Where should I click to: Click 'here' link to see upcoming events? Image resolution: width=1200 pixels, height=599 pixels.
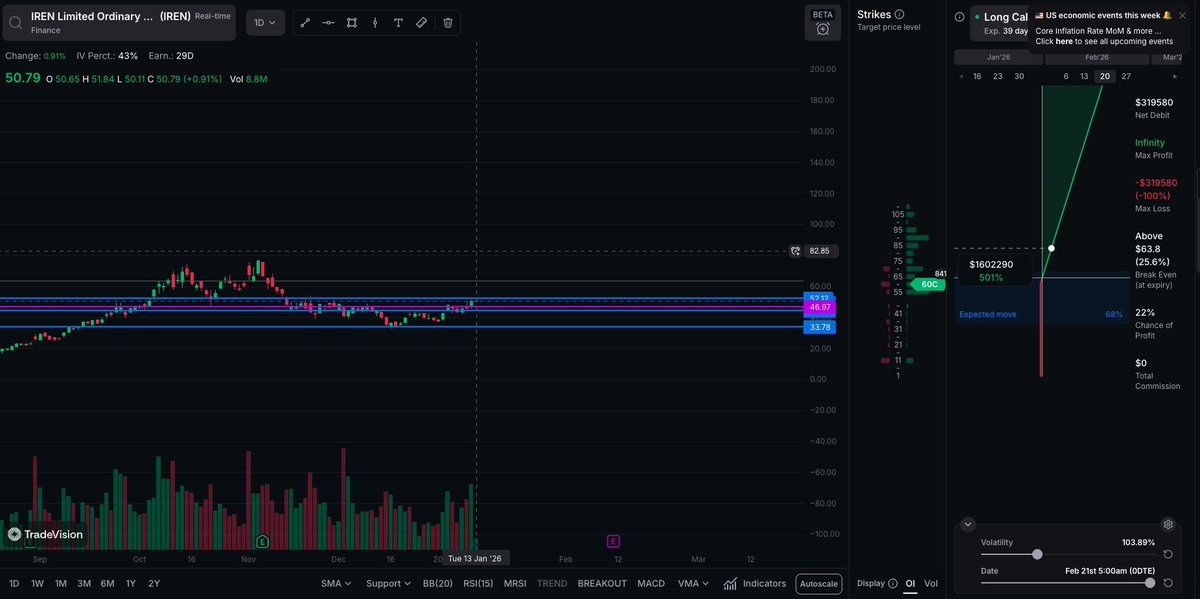pos(1064,41)
